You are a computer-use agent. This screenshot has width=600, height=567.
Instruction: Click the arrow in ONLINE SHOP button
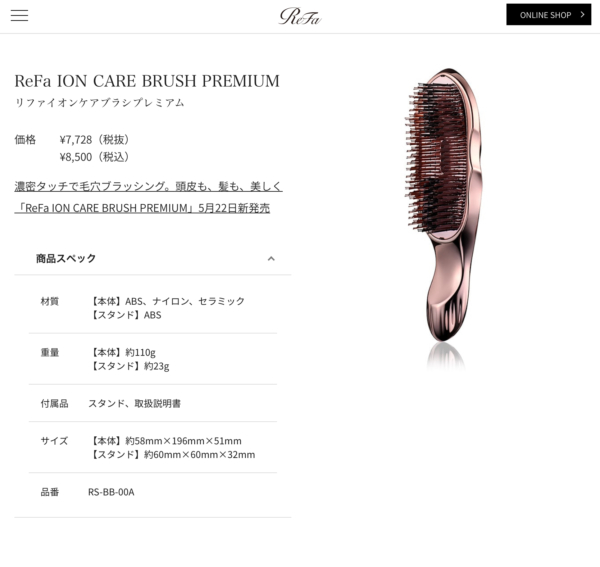(582, 15)
